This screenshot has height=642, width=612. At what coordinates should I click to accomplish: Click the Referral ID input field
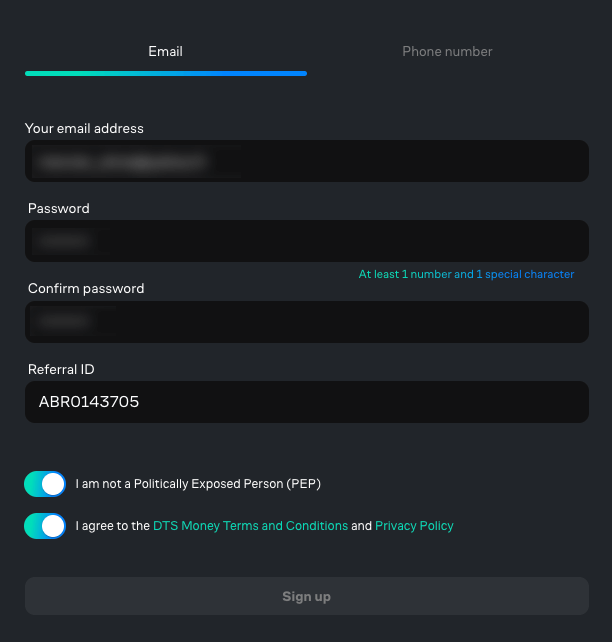306,402
